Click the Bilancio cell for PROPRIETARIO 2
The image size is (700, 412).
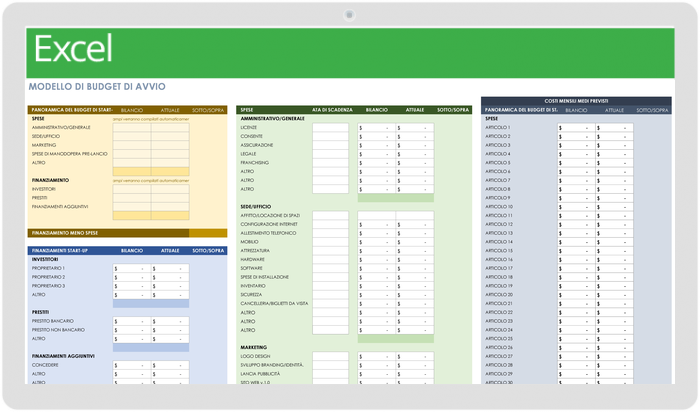132,277
